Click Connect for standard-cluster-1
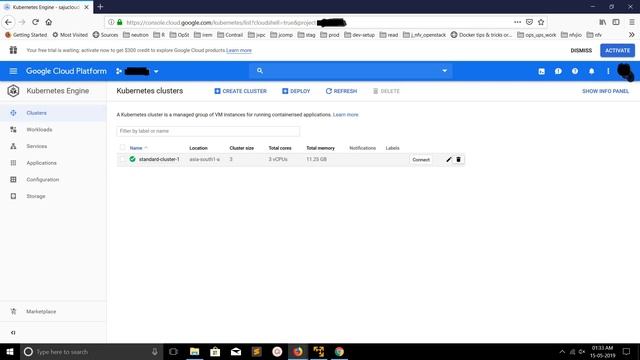 [421, 160]
